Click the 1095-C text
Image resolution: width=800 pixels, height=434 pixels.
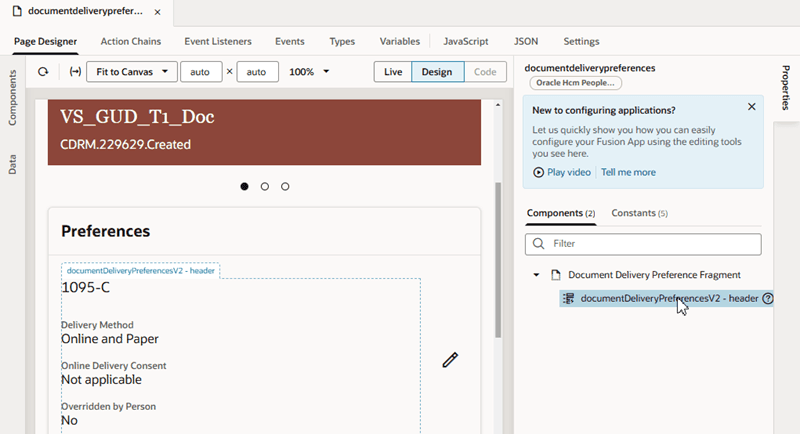pos(86,288)
